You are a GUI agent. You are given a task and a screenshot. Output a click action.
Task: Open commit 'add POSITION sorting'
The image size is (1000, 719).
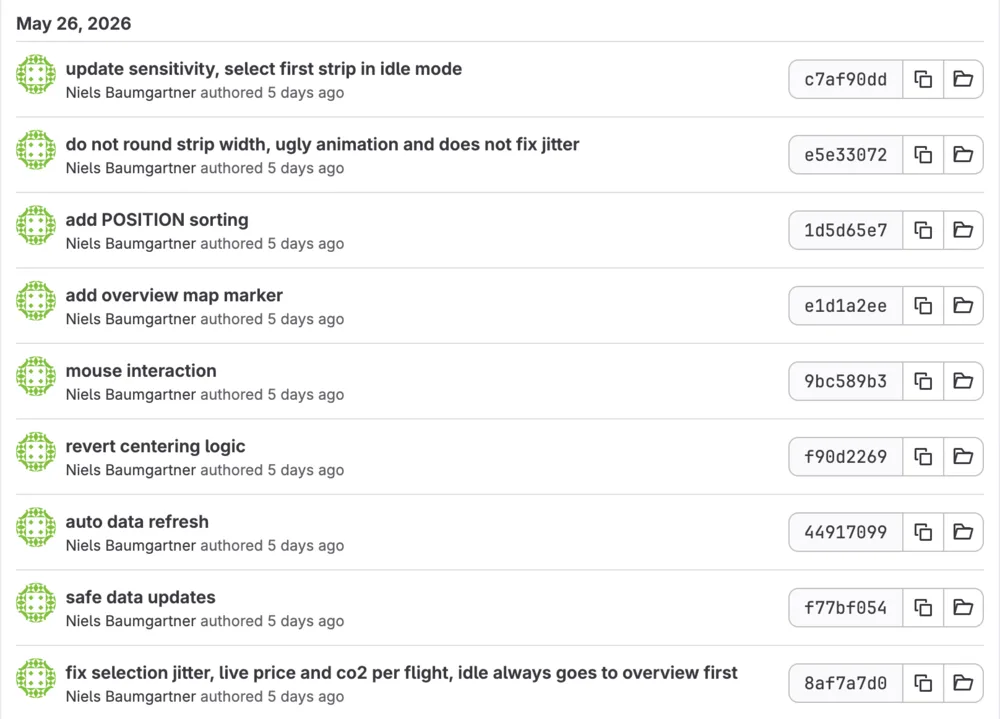point(157,219)
